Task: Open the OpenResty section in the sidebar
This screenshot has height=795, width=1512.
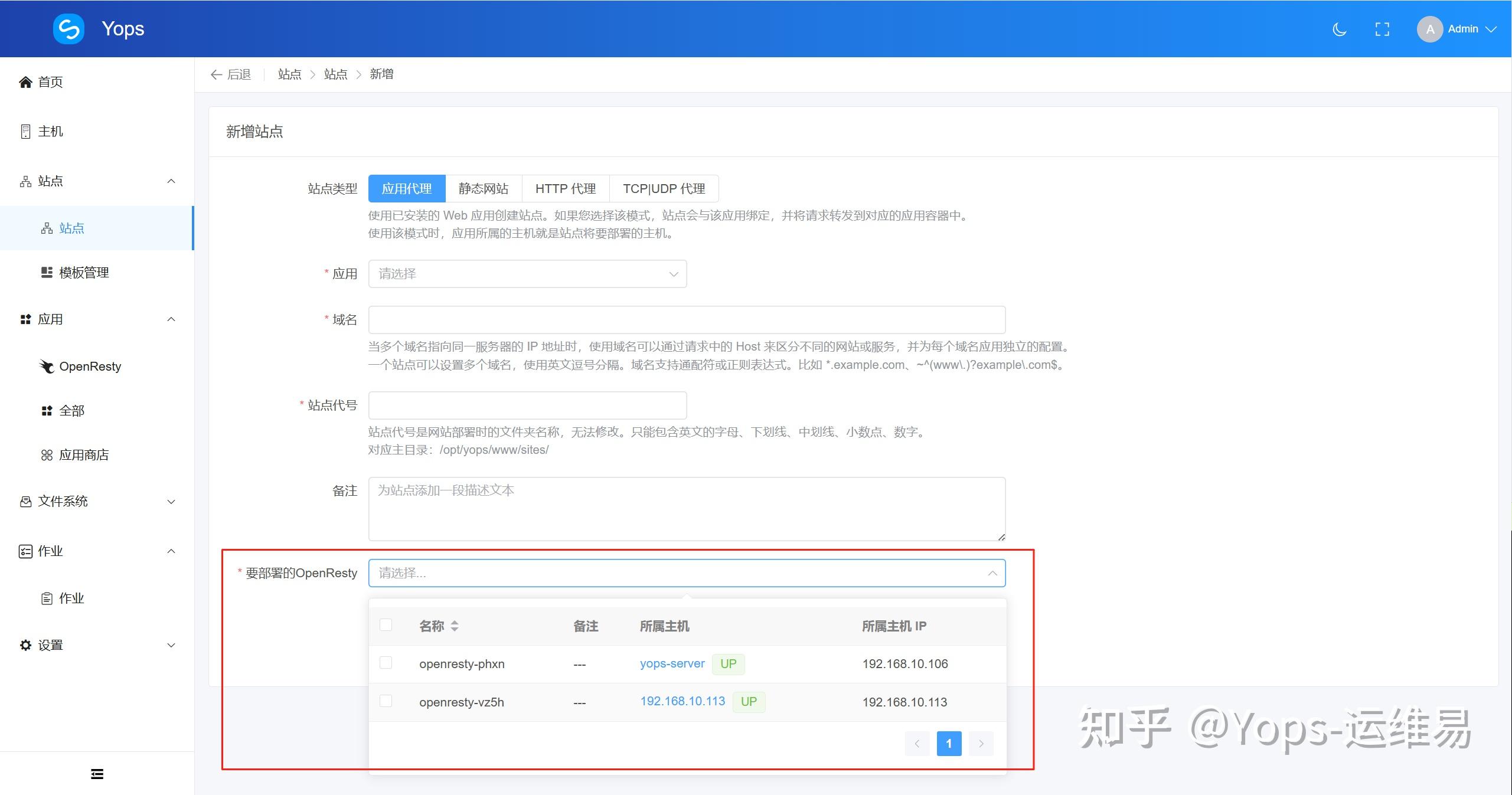Action: (89, 366)
